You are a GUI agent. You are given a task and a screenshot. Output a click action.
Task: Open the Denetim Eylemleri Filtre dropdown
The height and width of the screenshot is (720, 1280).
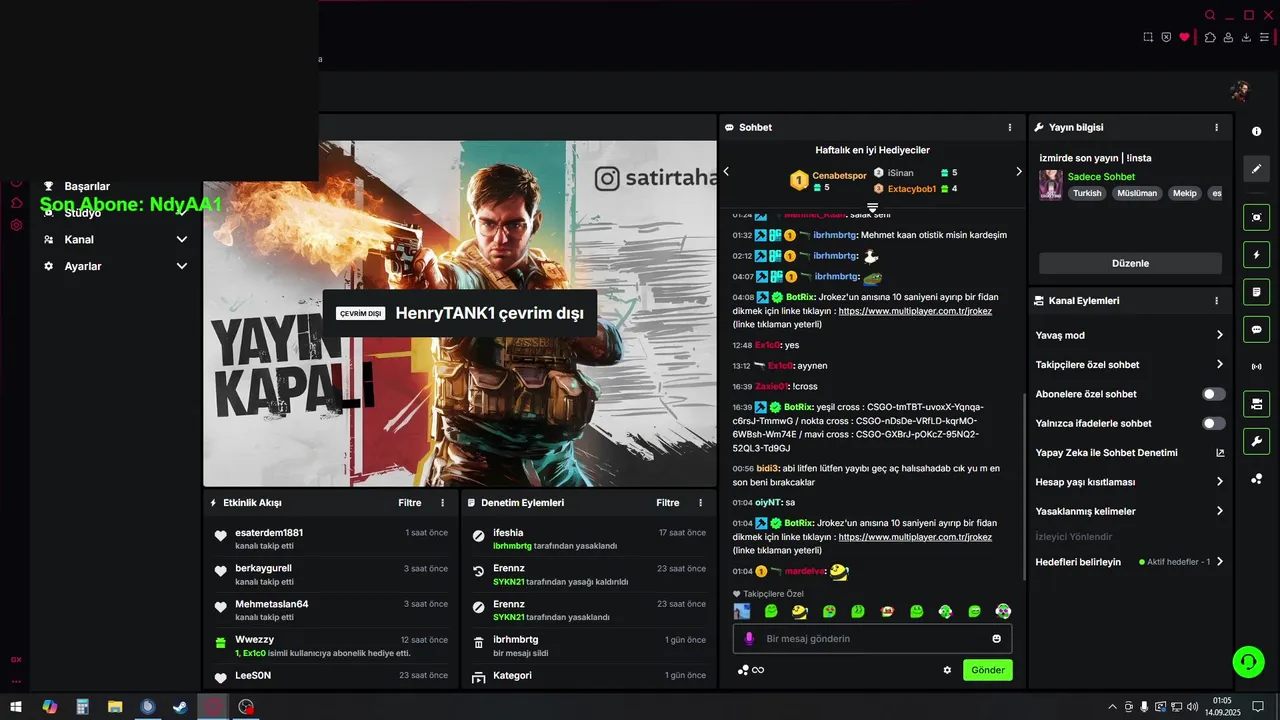click(668, 503)
